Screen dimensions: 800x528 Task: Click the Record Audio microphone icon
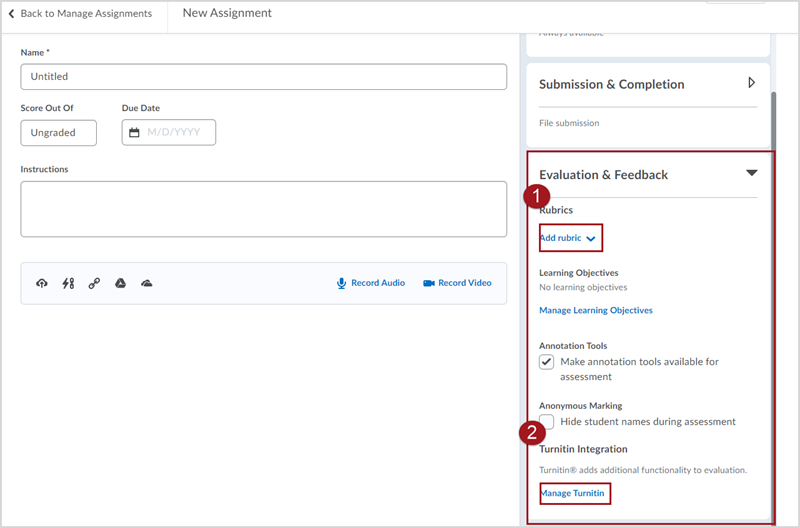tap(341, 283)
